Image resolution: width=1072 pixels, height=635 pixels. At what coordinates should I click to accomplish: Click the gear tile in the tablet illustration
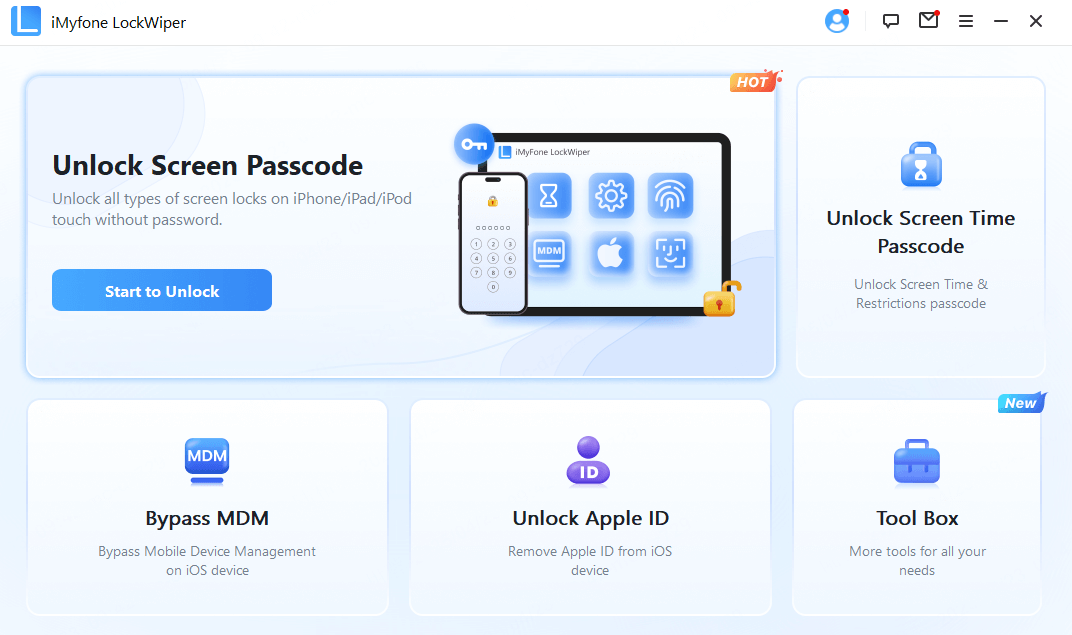[x=611, y=195]
